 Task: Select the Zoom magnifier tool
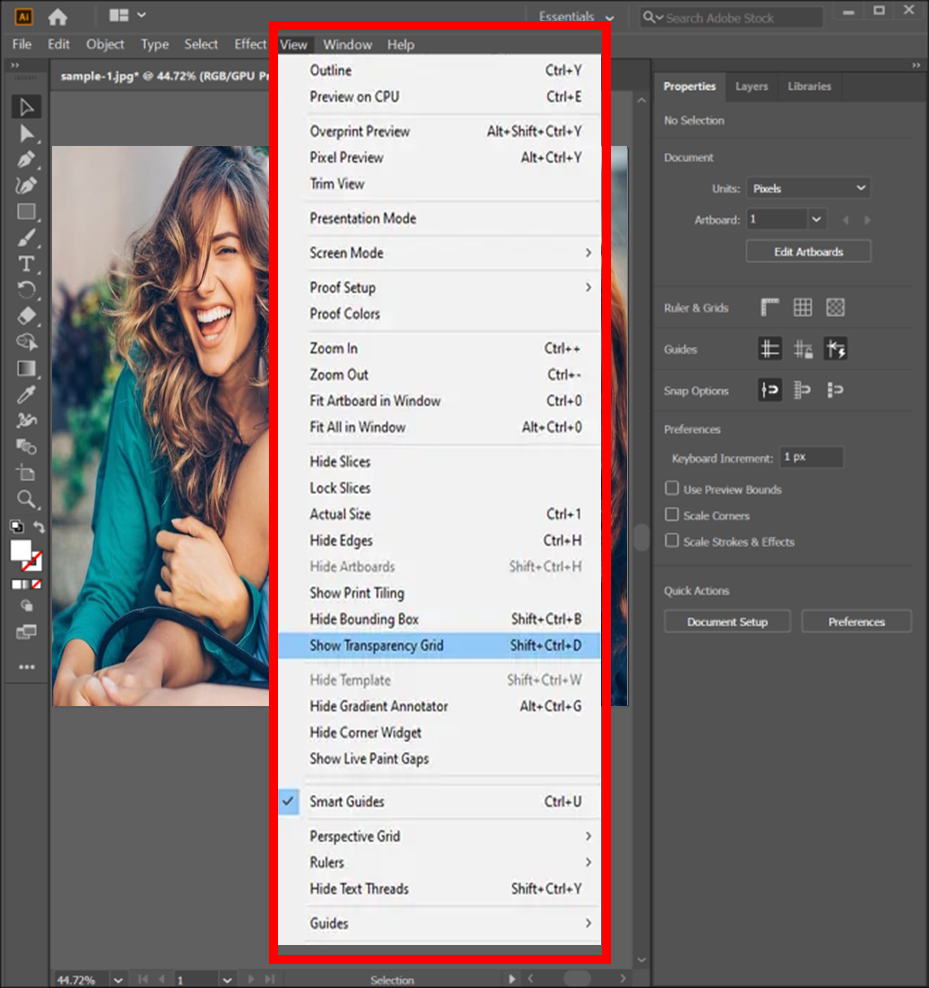[26, 499]
